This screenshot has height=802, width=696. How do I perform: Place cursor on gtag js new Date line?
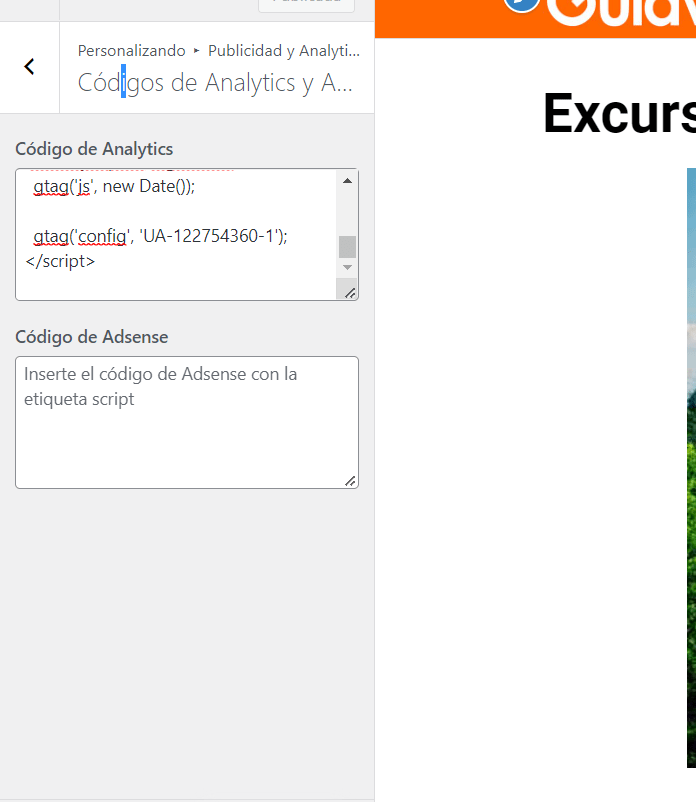click(114, 186)
